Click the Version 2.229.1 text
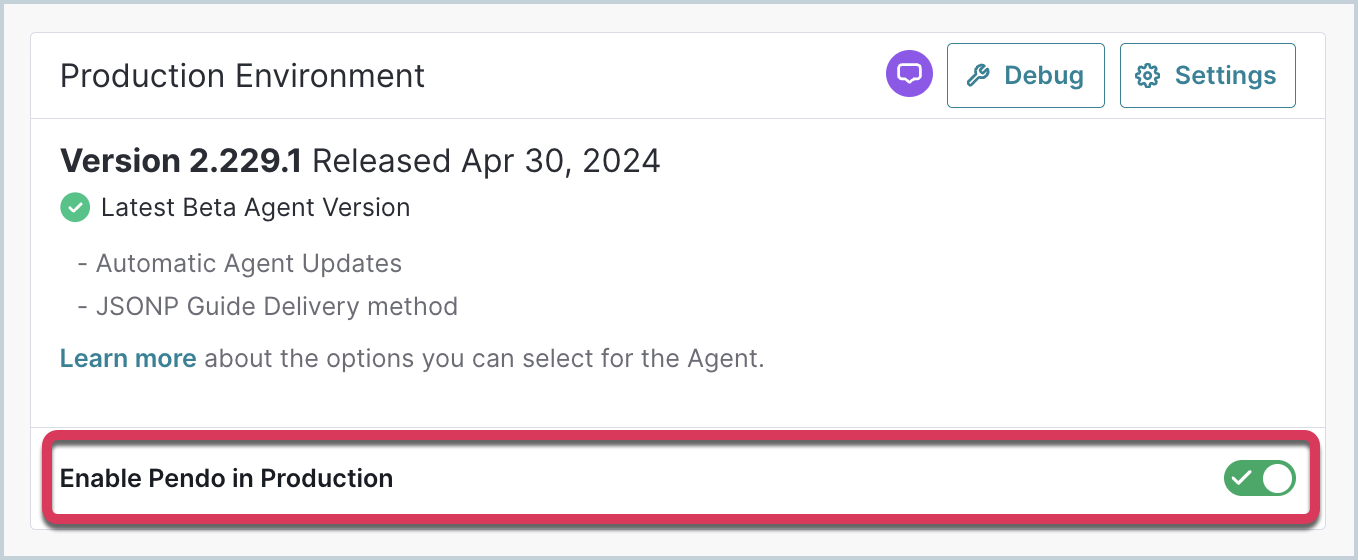This screenshot has width=1358, height=560. [x=187, y=160]
